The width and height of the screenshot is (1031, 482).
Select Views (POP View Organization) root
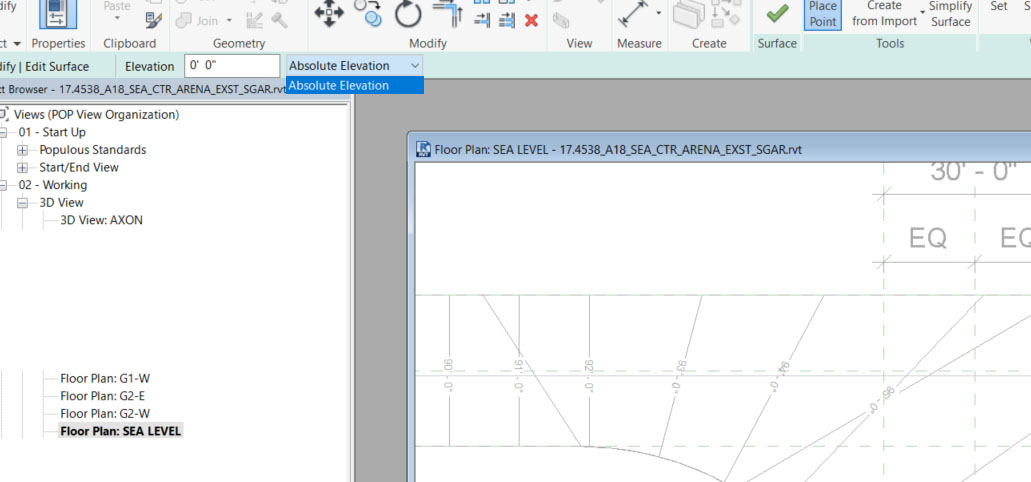[x=96, y=114]
